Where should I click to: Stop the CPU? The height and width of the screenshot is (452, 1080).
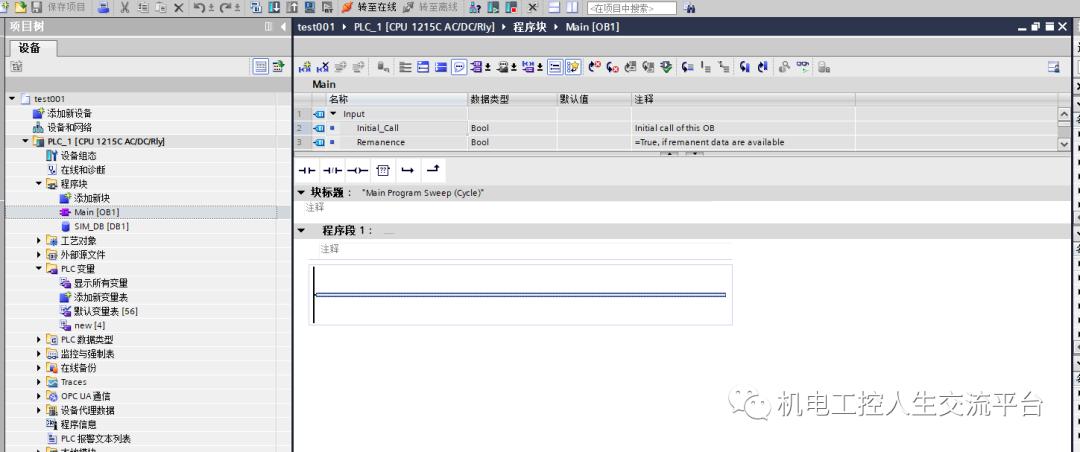pos(511,8)
